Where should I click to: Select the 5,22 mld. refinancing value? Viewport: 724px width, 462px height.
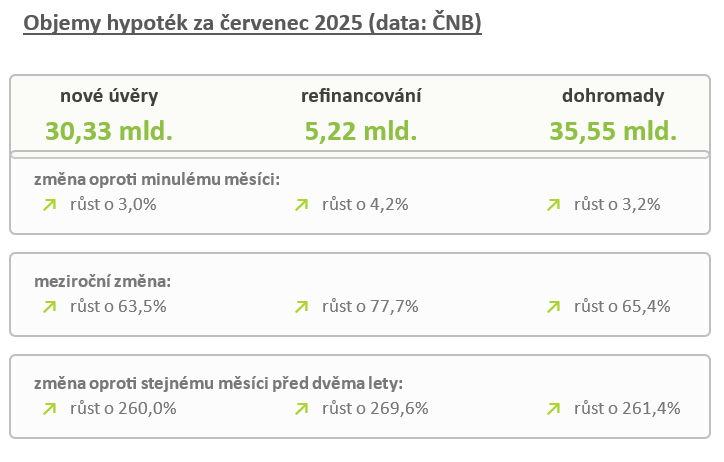pos(361,130)
